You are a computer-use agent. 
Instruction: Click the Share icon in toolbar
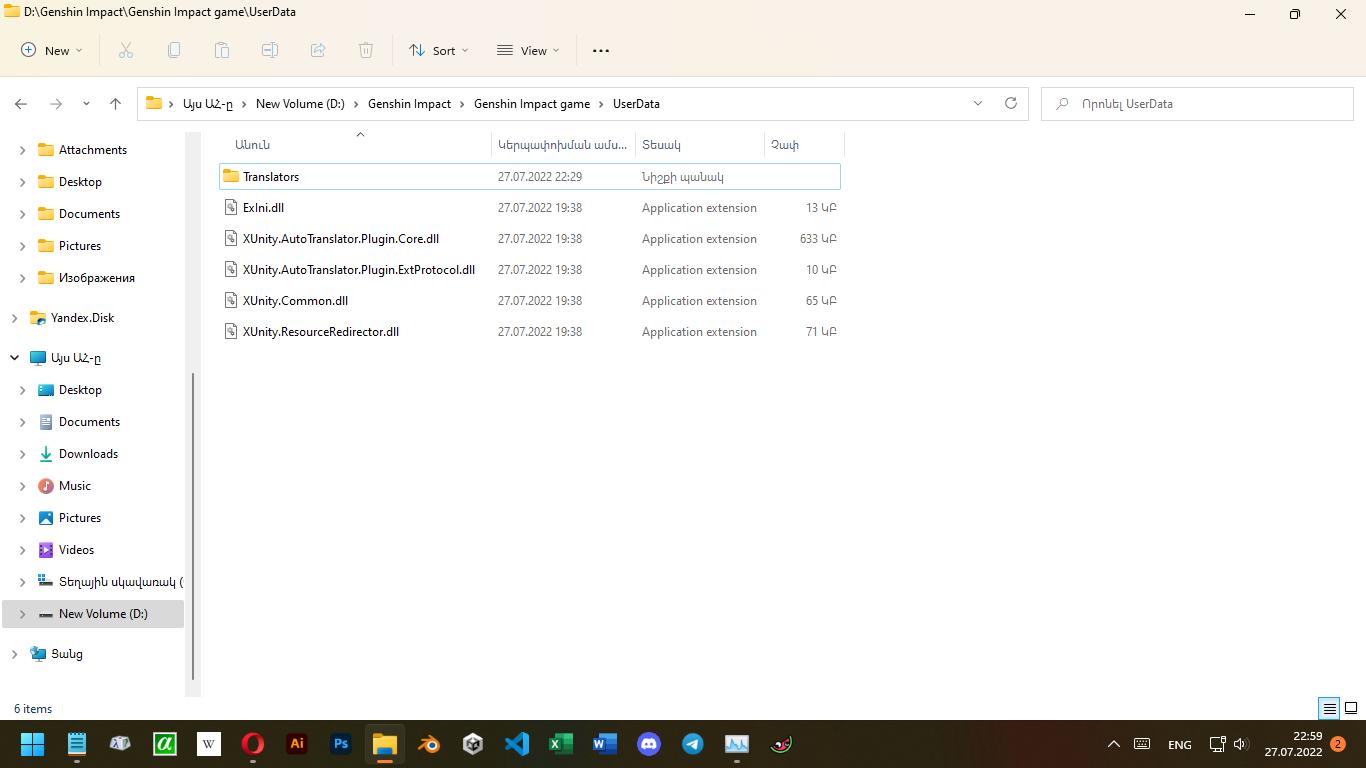pos(318,50)
